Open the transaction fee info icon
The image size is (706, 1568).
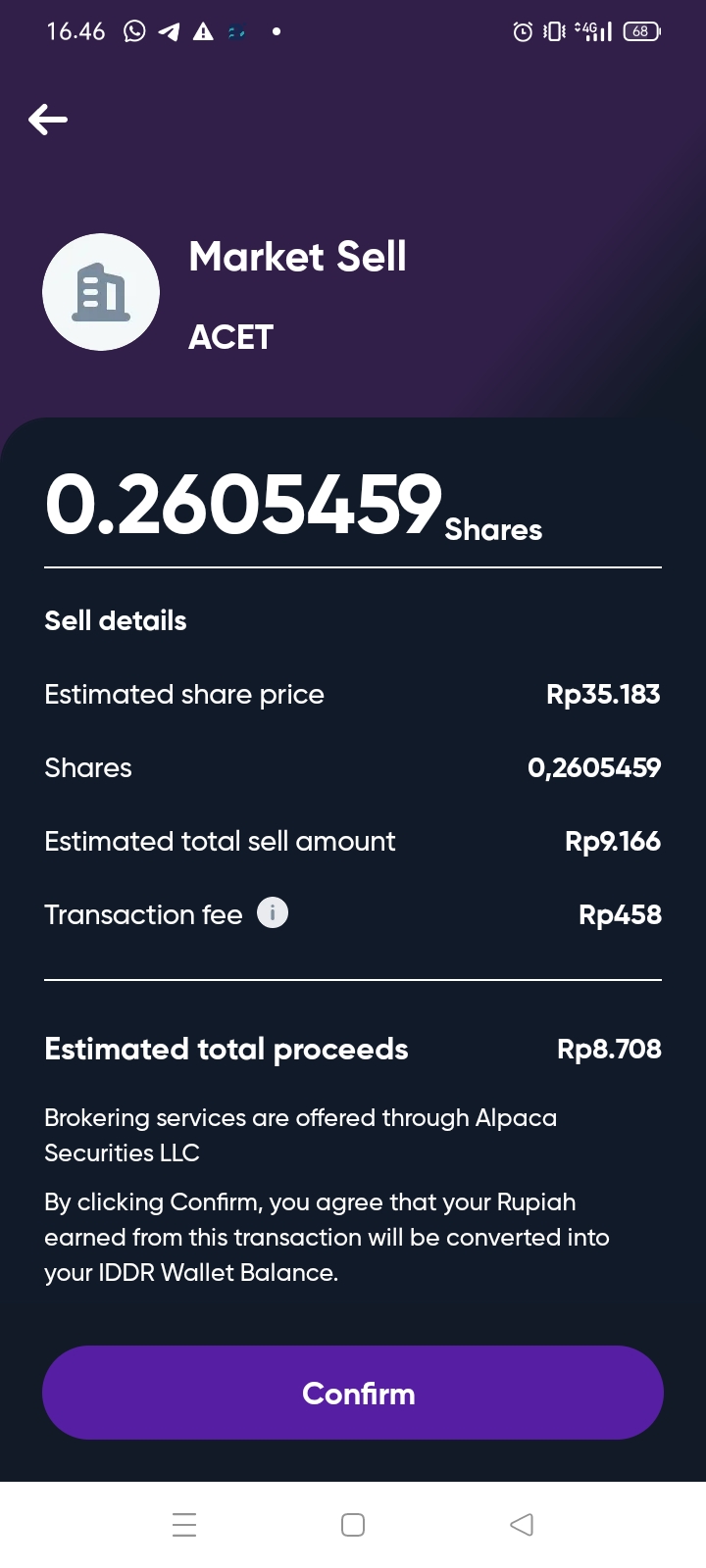[273, 912]
